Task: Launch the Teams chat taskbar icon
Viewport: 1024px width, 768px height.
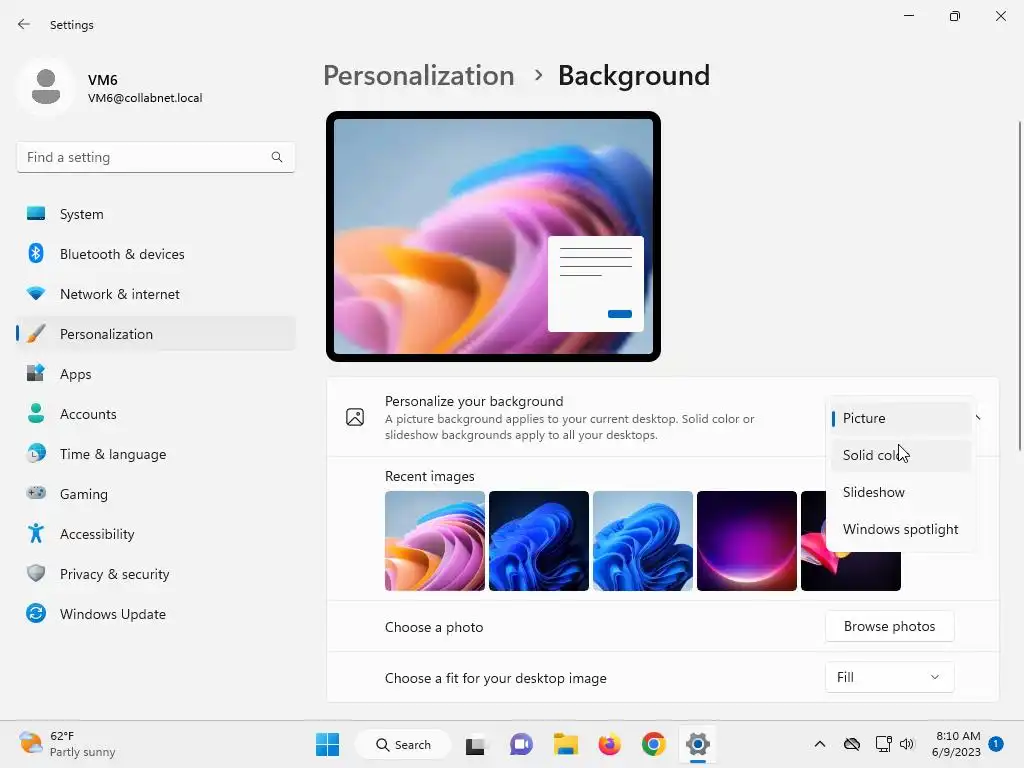Action: click(521, 744)
